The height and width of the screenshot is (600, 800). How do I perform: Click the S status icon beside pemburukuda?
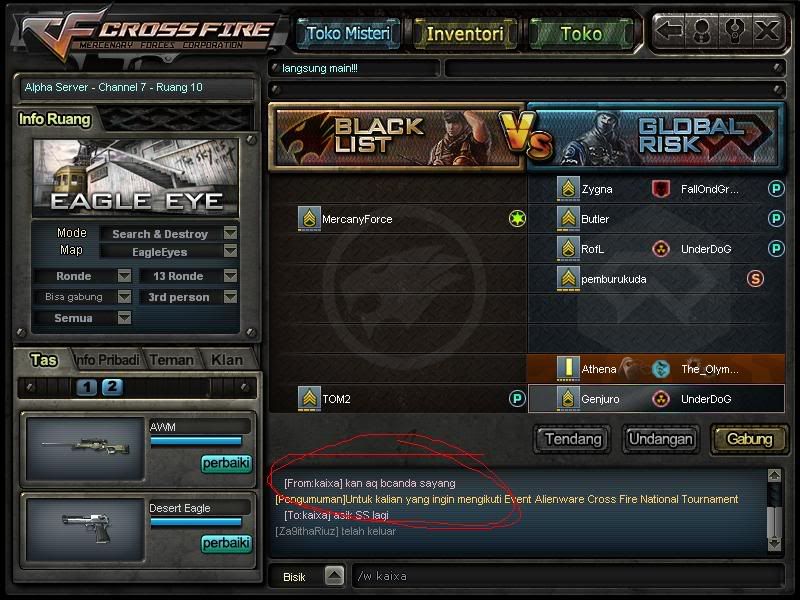point(755,279)
